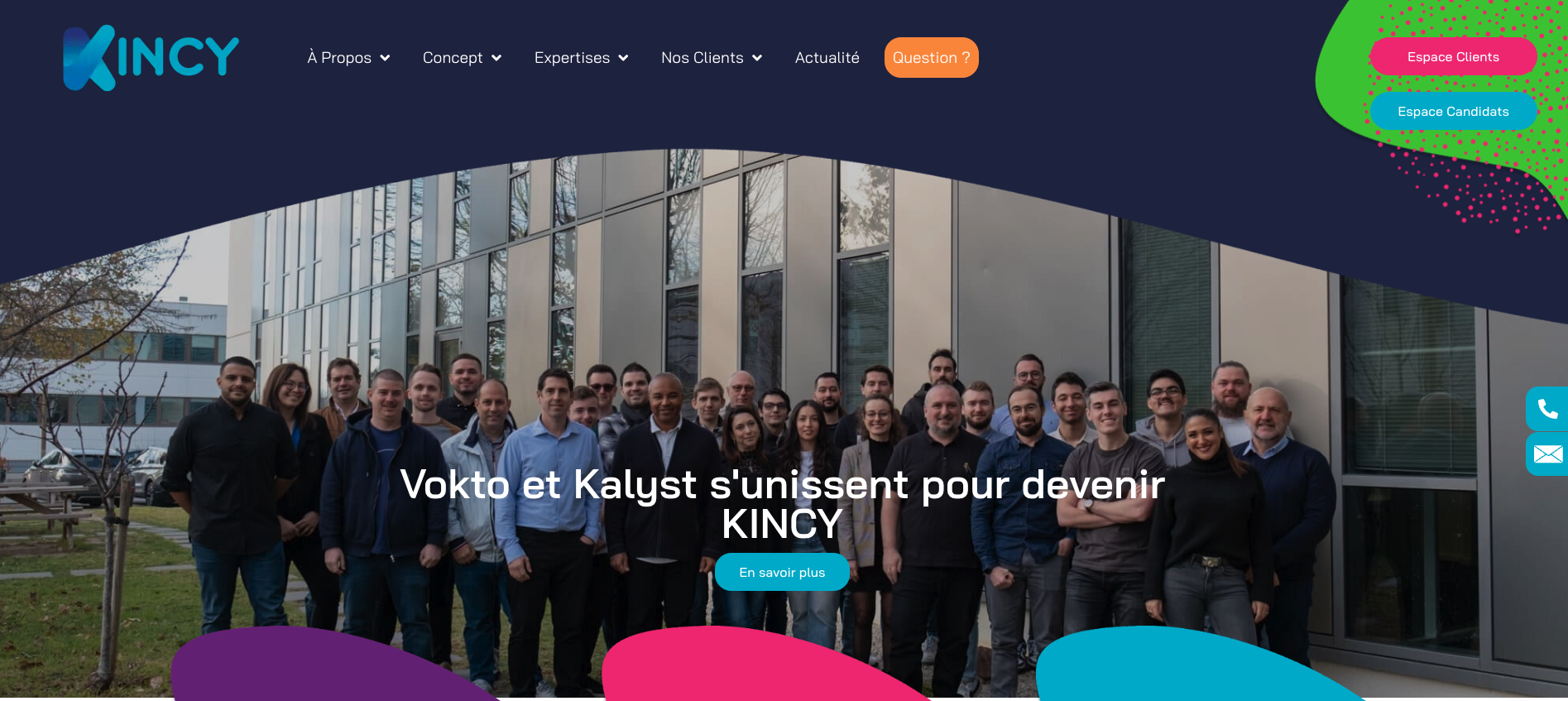
Task: Open the Expertises menu item
Action: (x=572, y=58)
